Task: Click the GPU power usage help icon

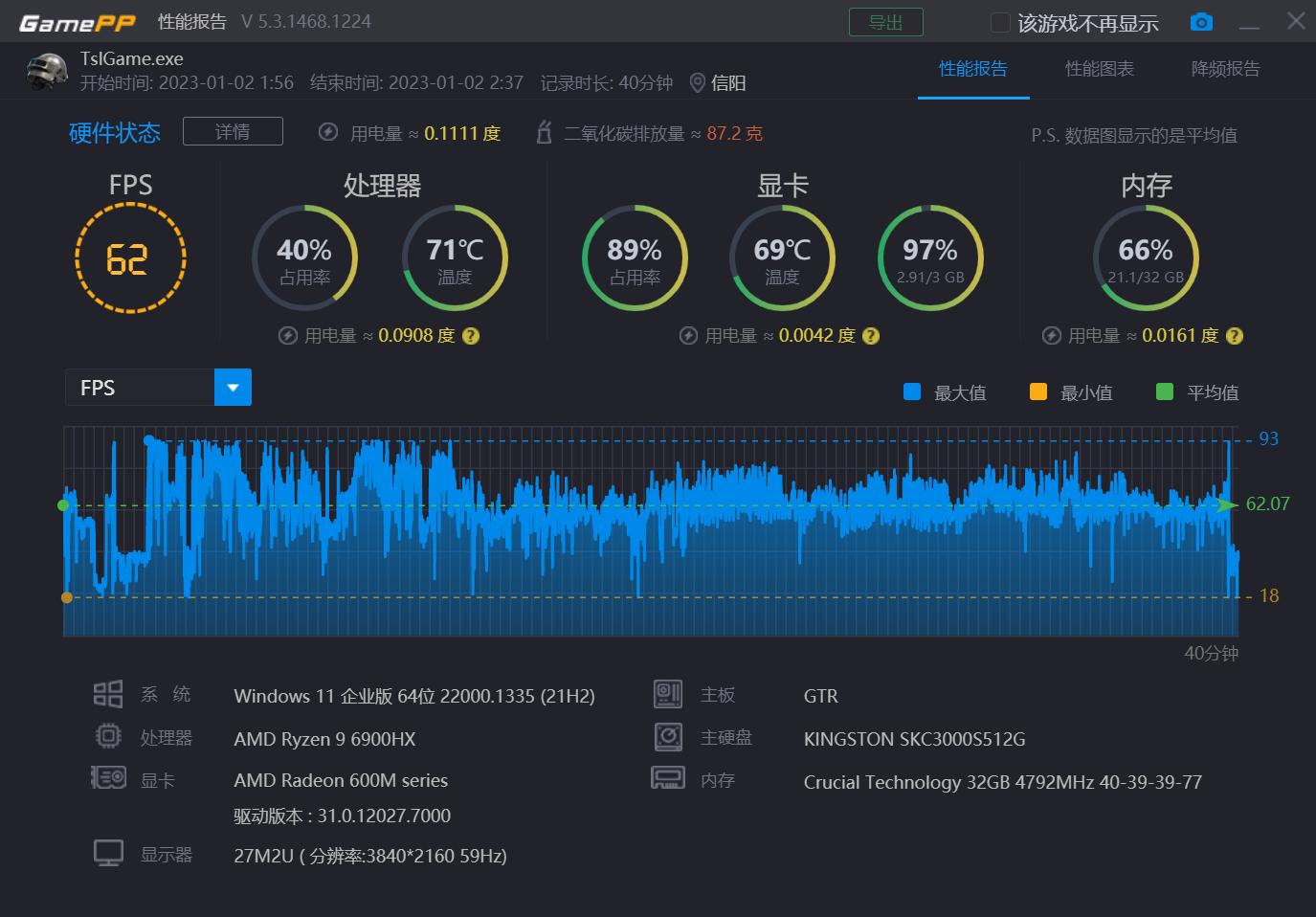Action: 871,336
